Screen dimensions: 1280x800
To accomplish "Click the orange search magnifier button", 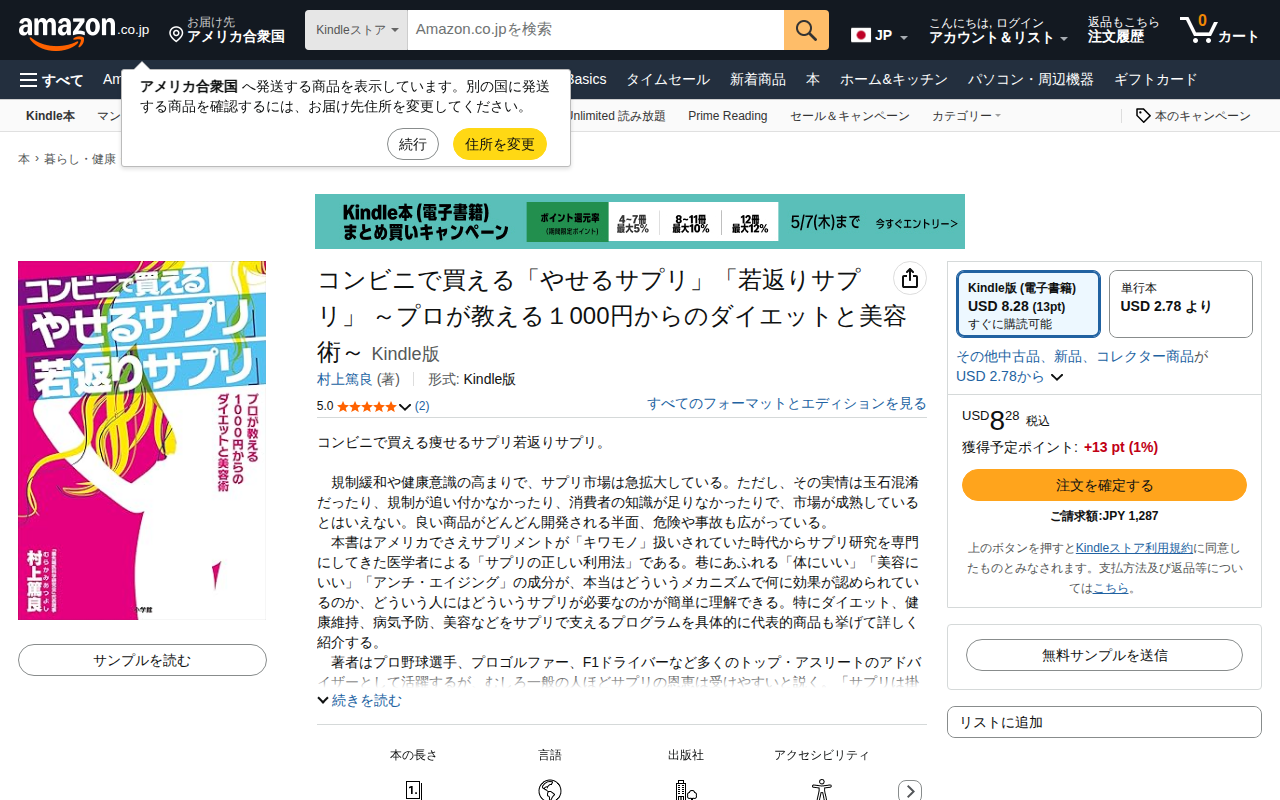I will [806, 30].
